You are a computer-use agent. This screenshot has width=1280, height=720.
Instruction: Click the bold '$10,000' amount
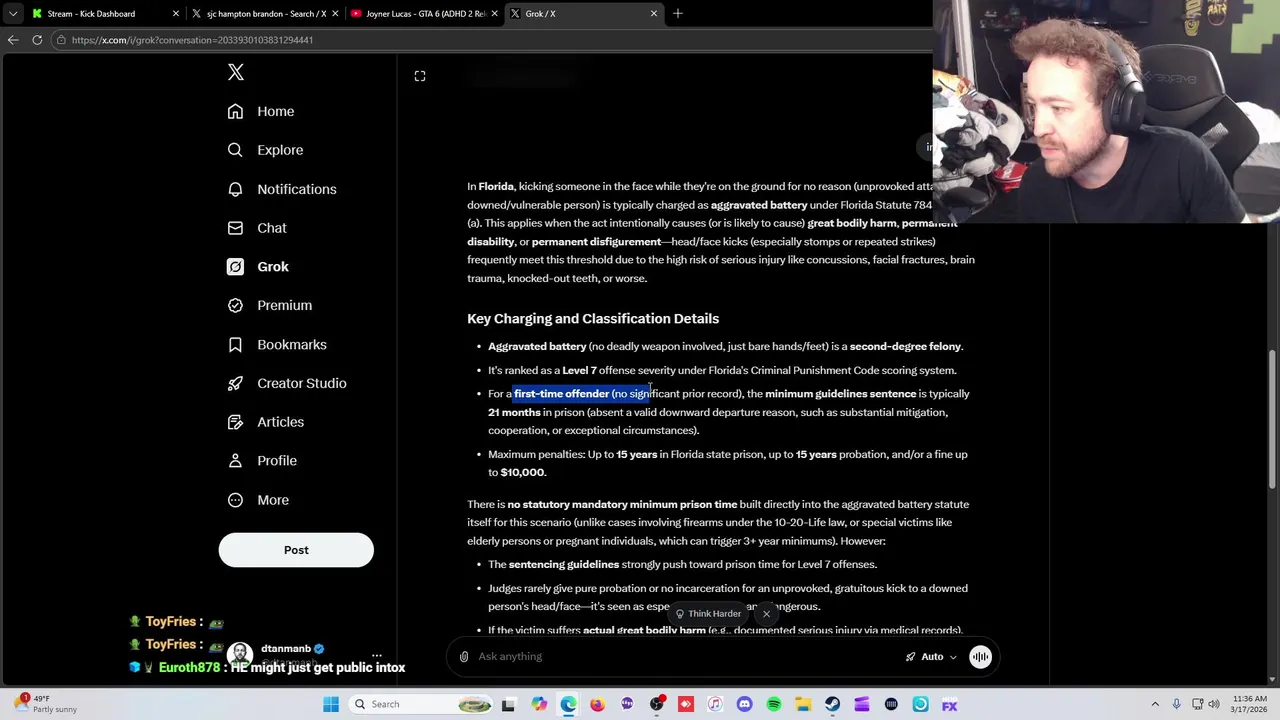coord(522,473)
